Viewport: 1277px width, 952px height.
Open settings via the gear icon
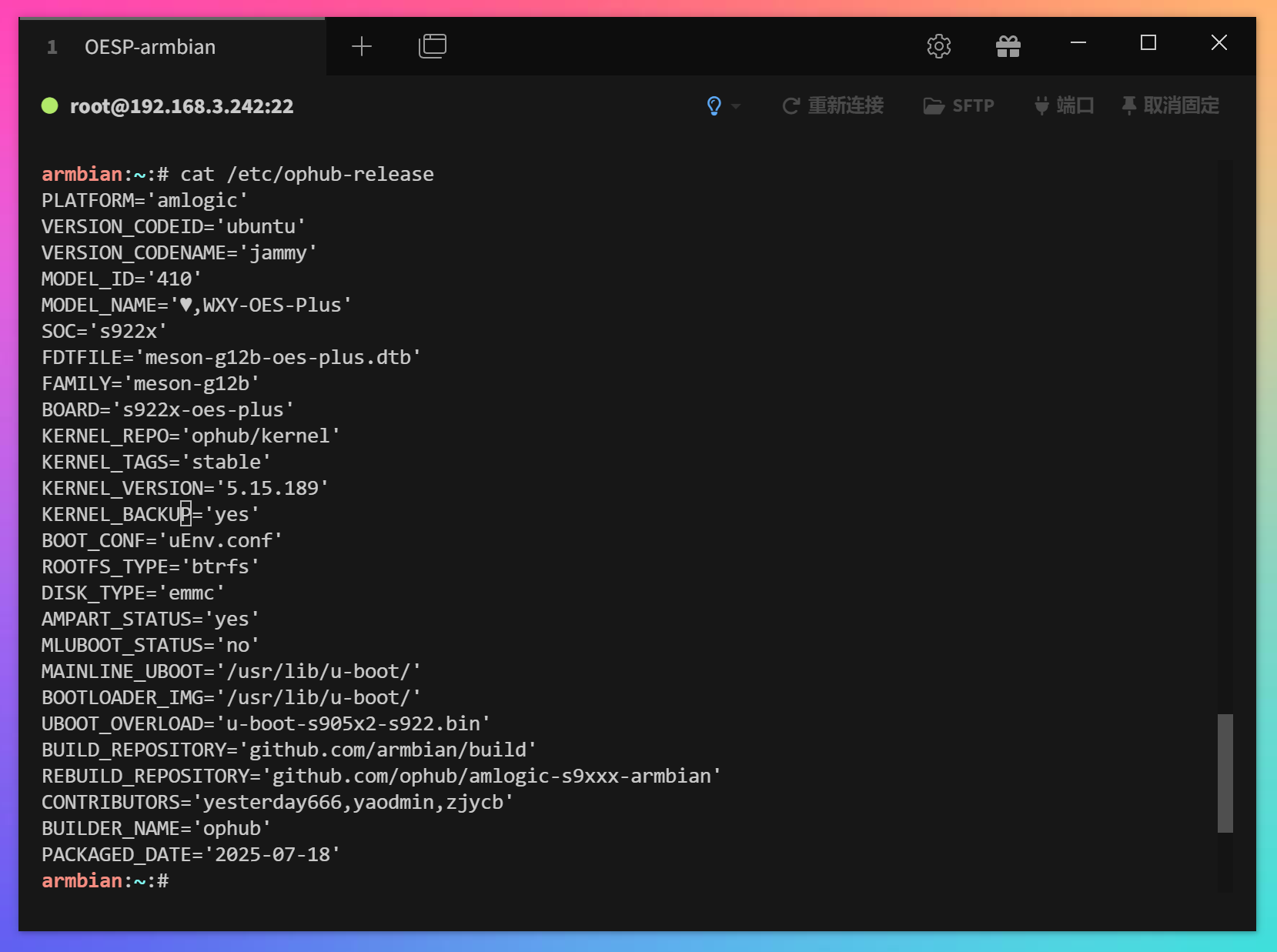938,46
